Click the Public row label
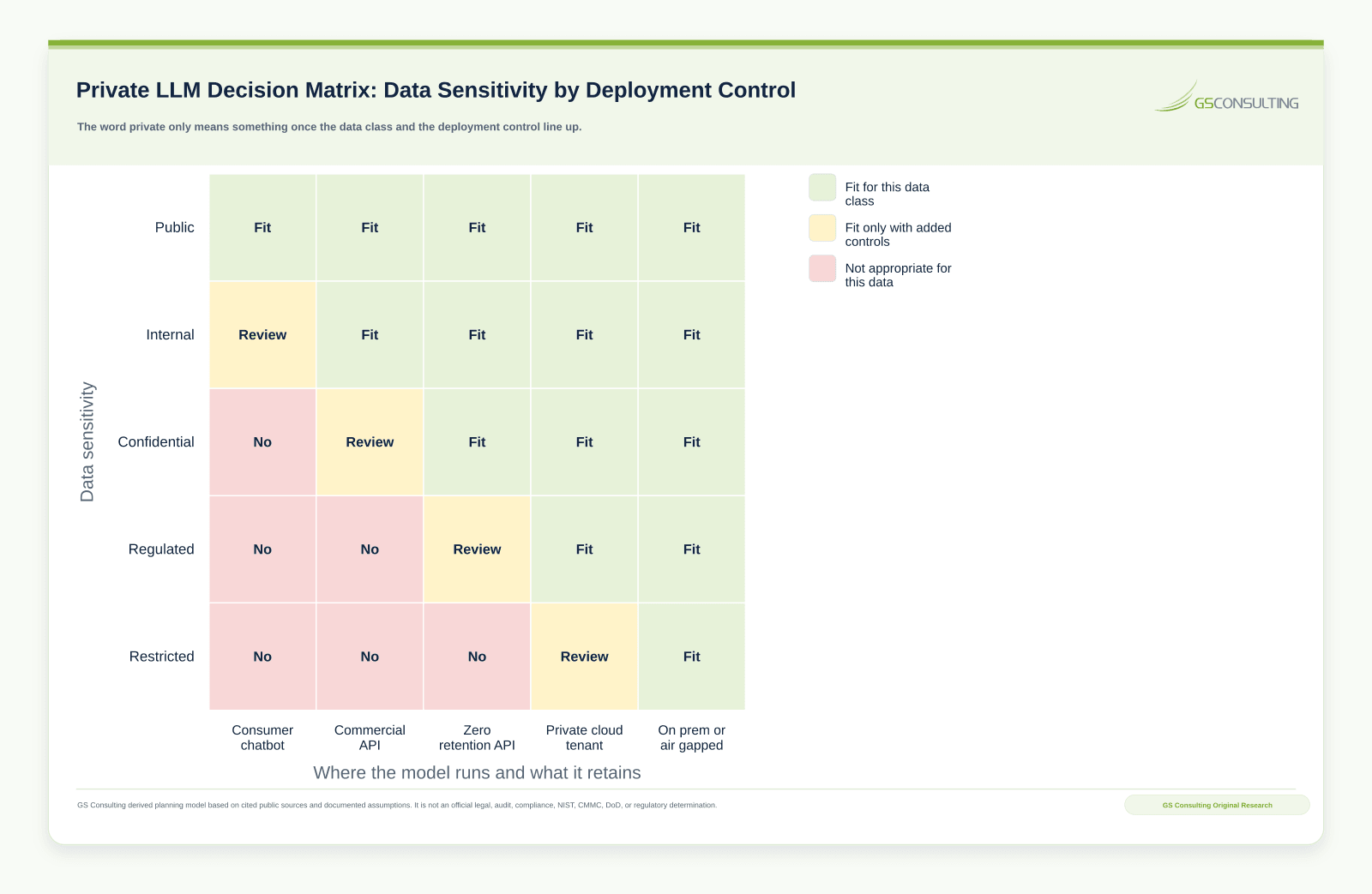Image resolution: width=1372 pixels, height=894 pixels. 174,227
